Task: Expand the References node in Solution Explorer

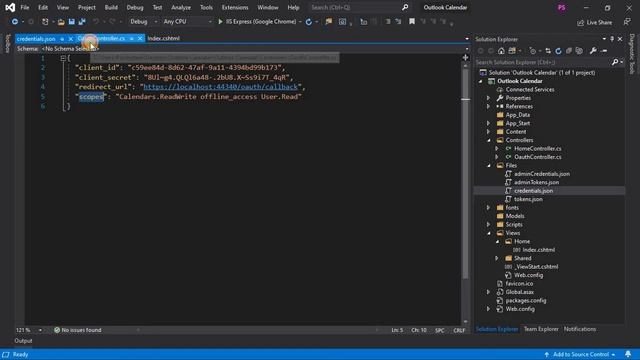Action: pyautogui.click(x=488, y=107)
